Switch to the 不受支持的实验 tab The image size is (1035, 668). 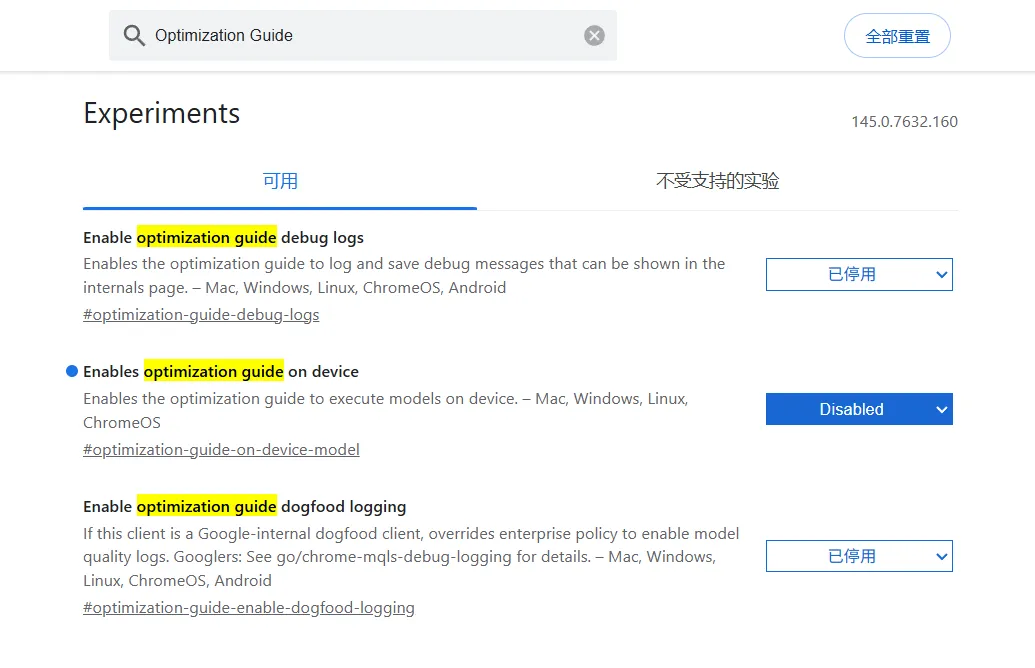(717, 181)
